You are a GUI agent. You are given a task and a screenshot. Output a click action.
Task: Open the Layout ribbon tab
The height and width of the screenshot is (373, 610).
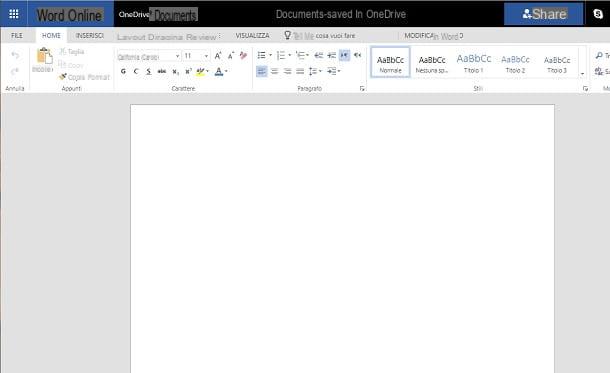(131, 37)
